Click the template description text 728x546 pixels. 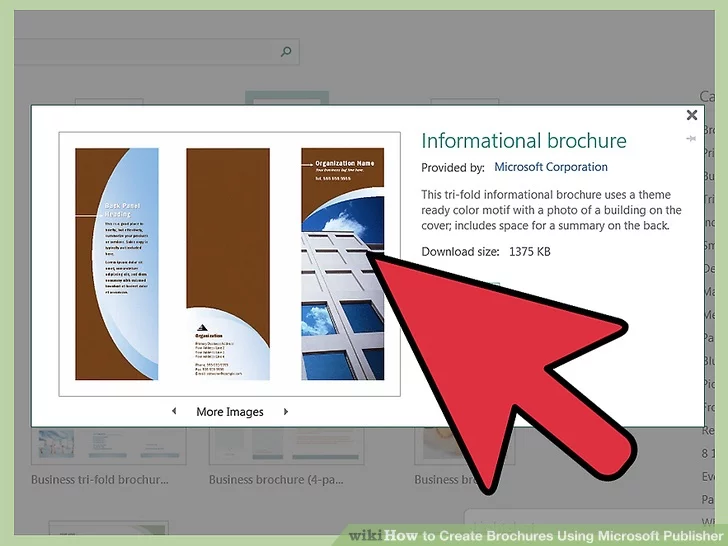pos(551,210)
